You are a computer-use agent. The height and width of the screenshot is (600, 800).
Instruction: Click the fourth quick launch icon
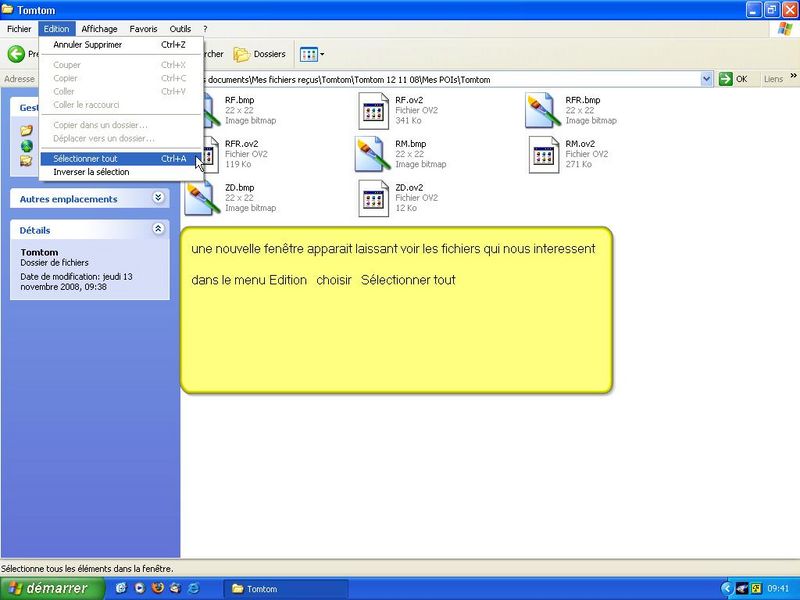(176, 588)
